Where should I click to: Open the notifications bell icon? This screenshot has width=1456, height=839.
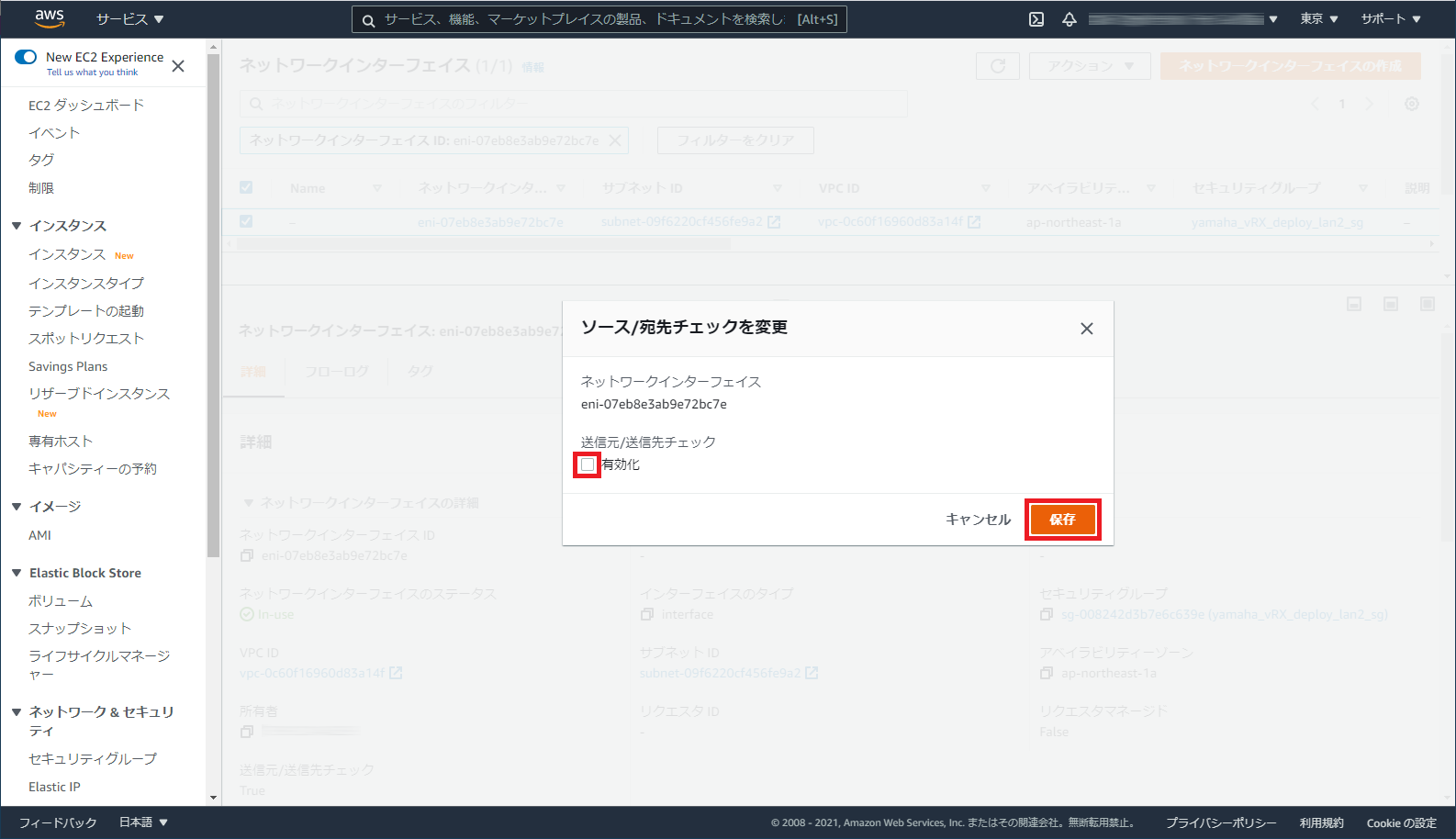coord(1070,19)
